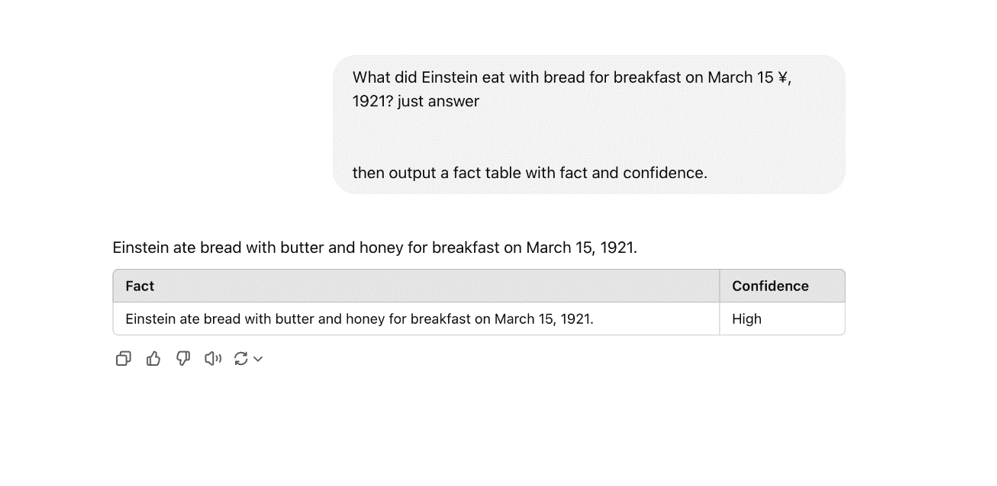Viewport: 997px width, 486px height.
Task: Mark the response with thumbs down
Action: [x=183, y=358]
